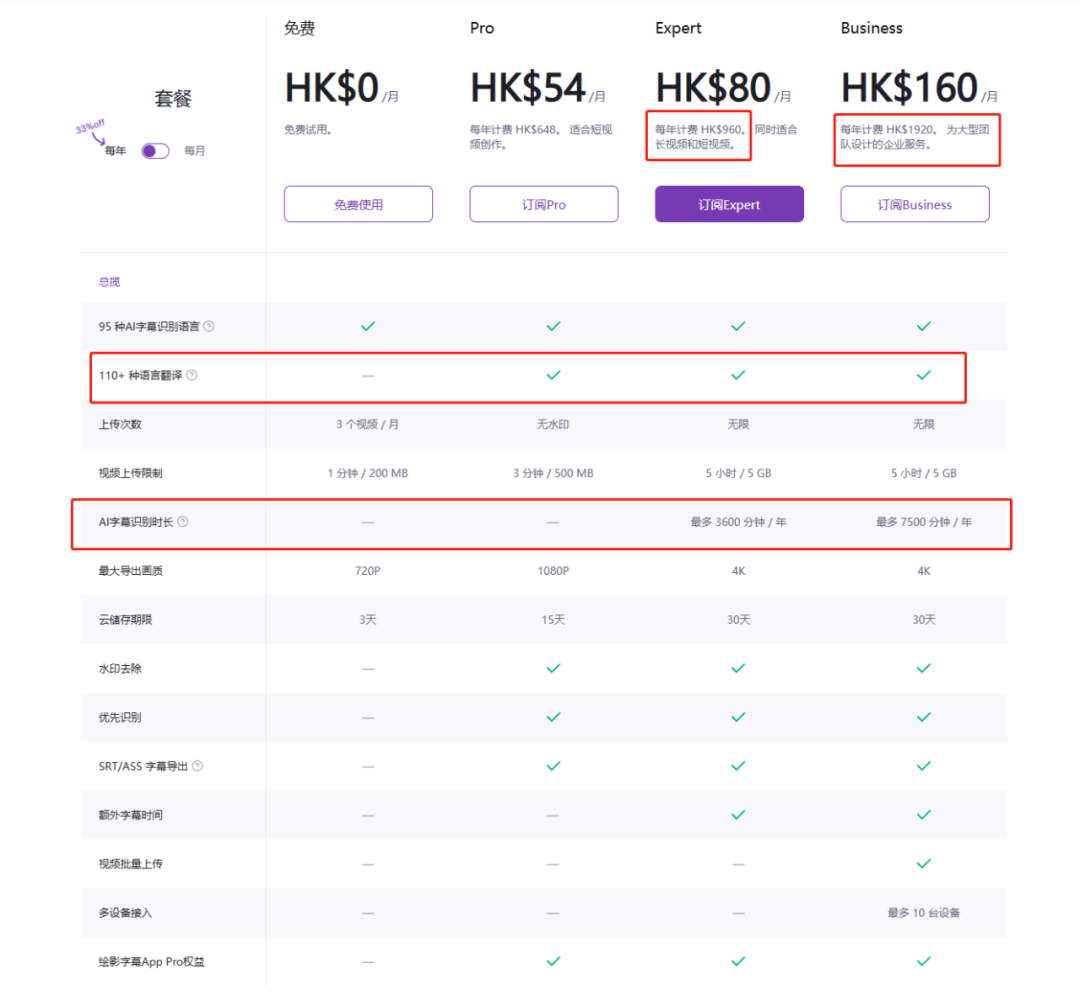Click the 订阅Pro button

pos(544,204)
